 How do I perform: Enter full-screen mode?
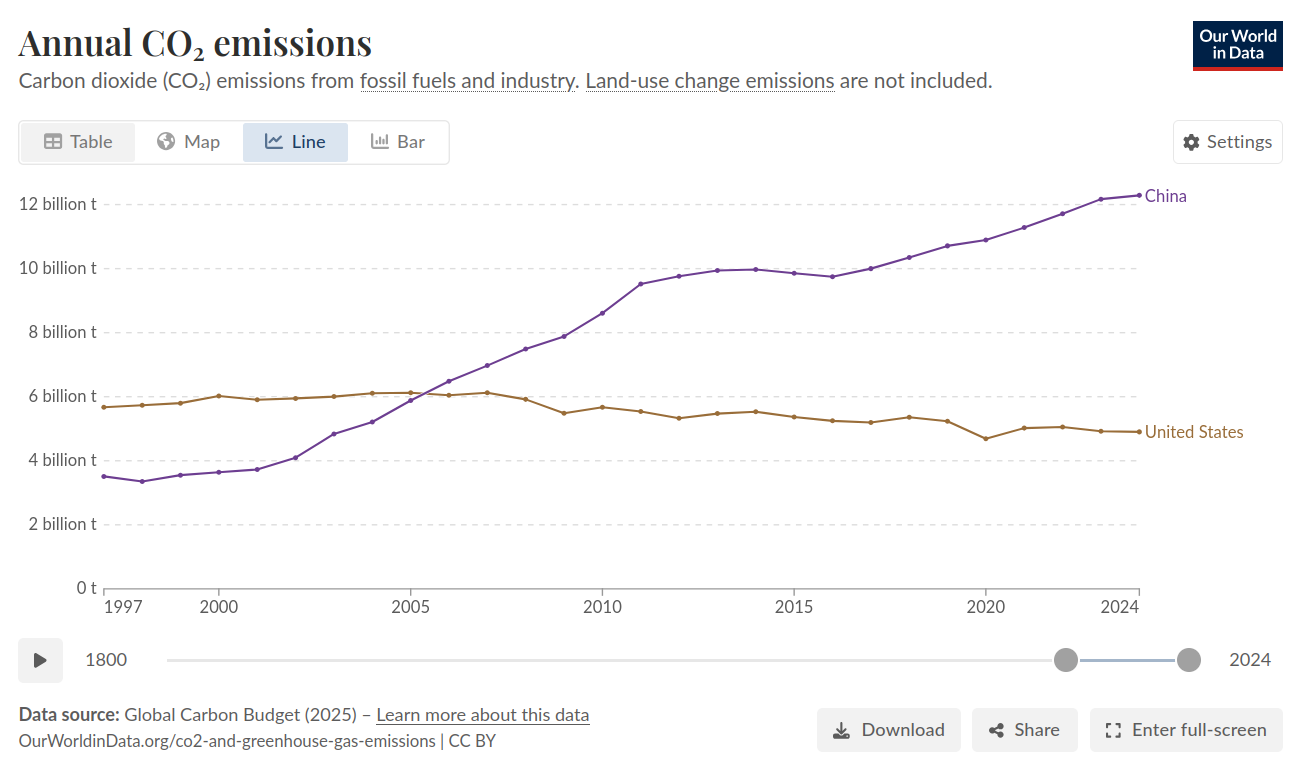click(1185, 730)
